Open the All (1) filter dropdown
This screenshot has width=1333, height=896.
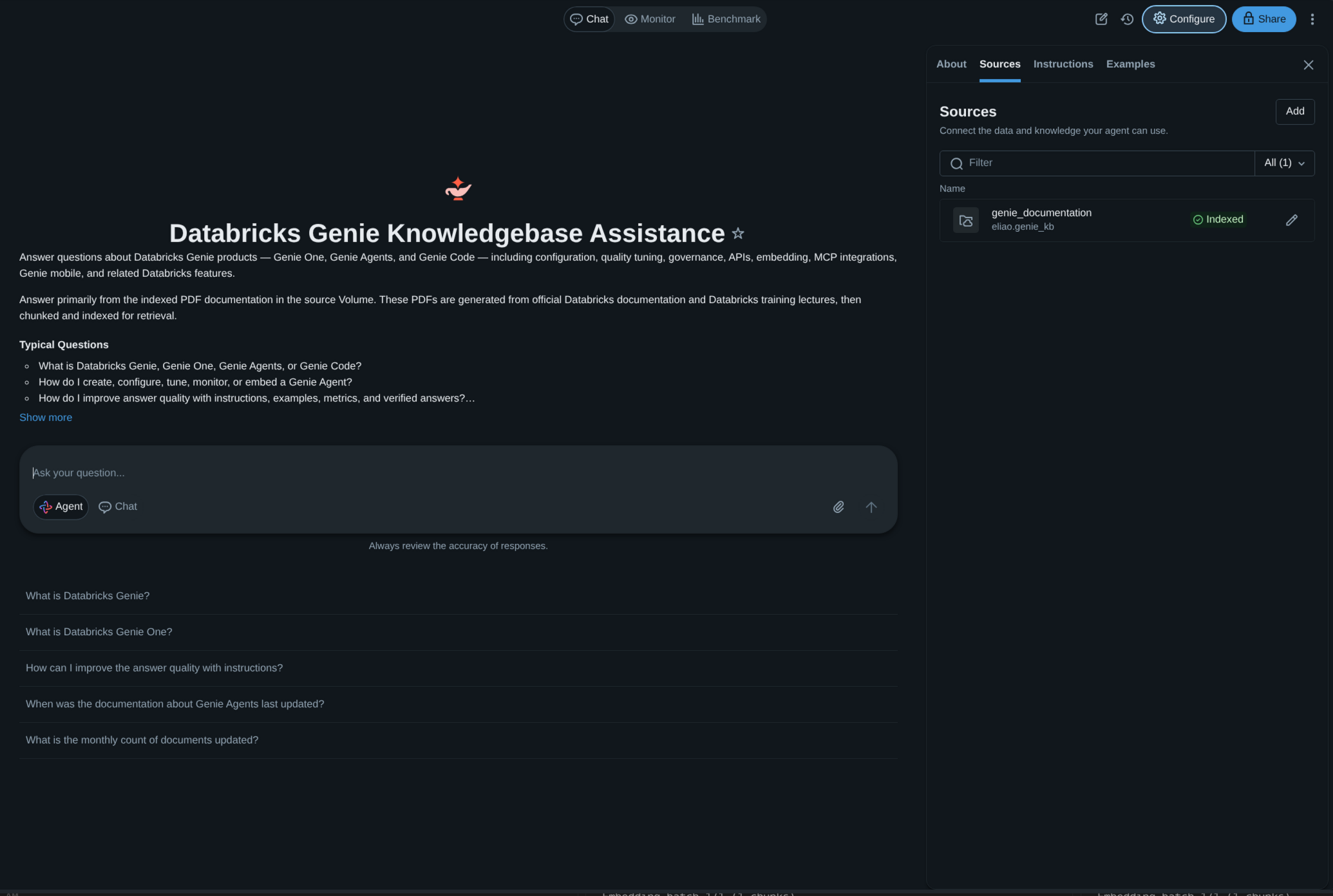coord(1285,163)
